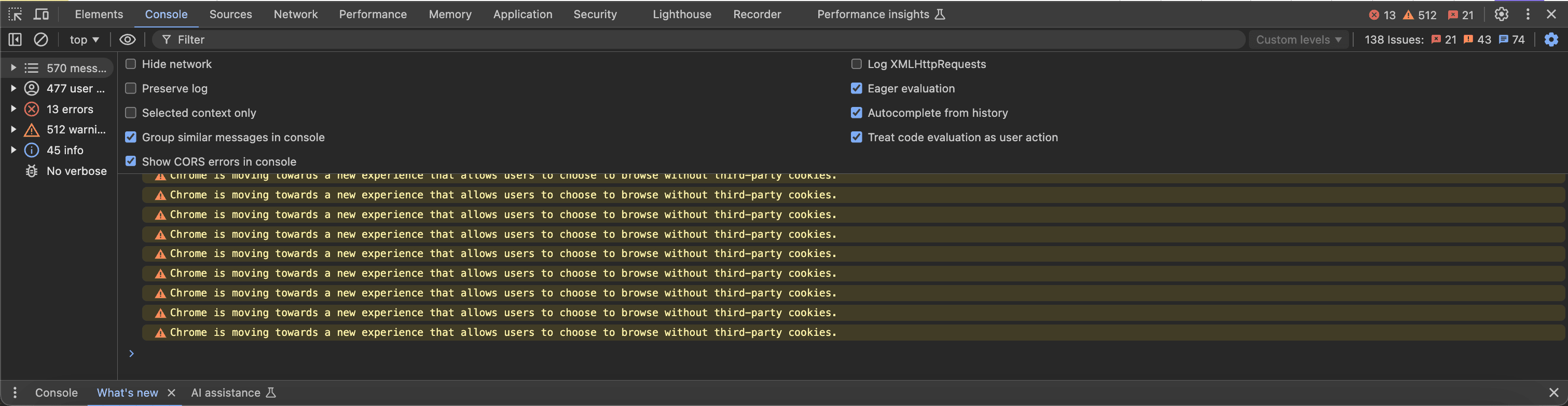Viewport: 1568px width, 406px height.
Task: Click the blue console settings gear
Action: [x=1551, y=39]
